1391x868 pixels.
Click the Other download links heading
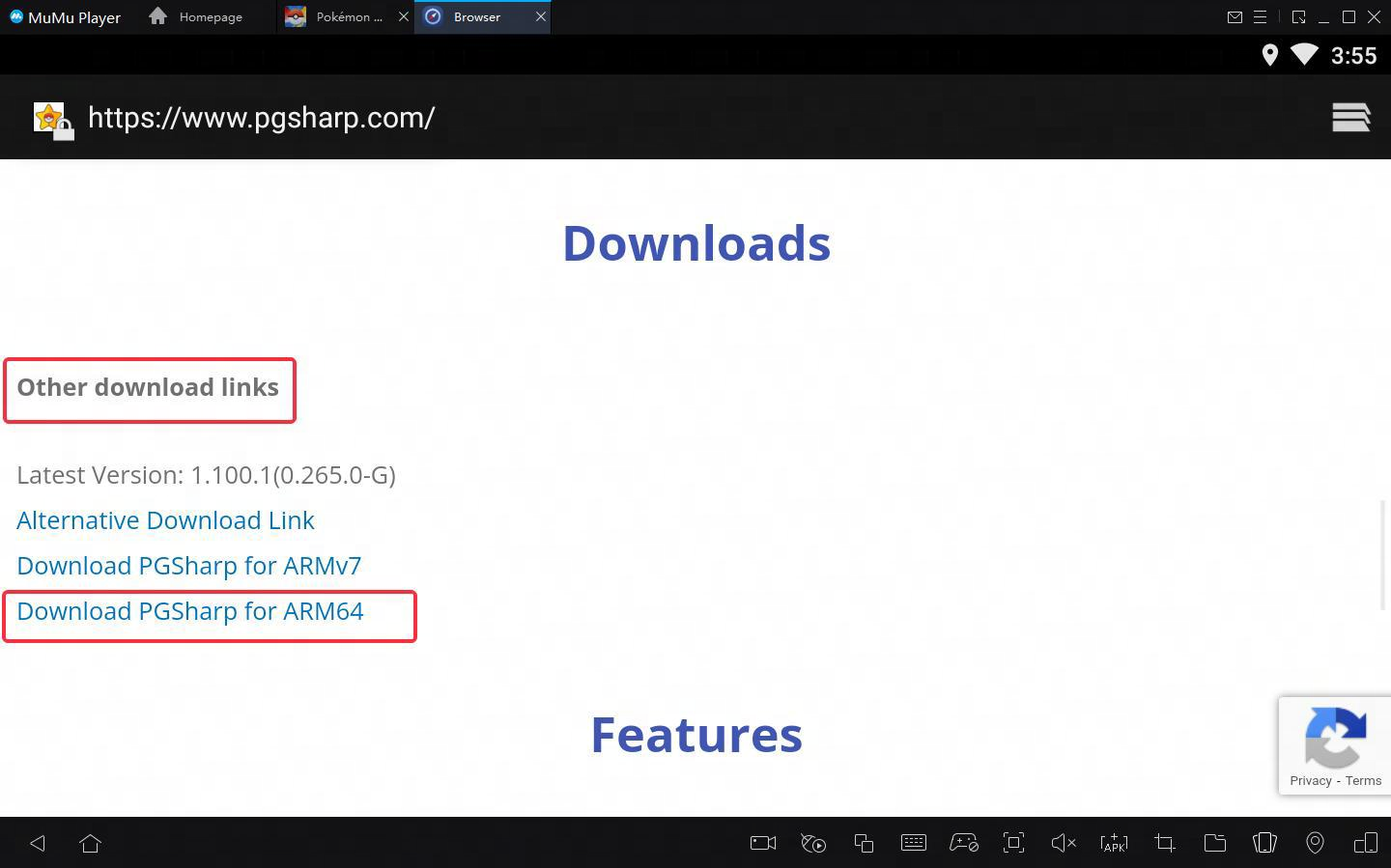(x=148, y=387)
